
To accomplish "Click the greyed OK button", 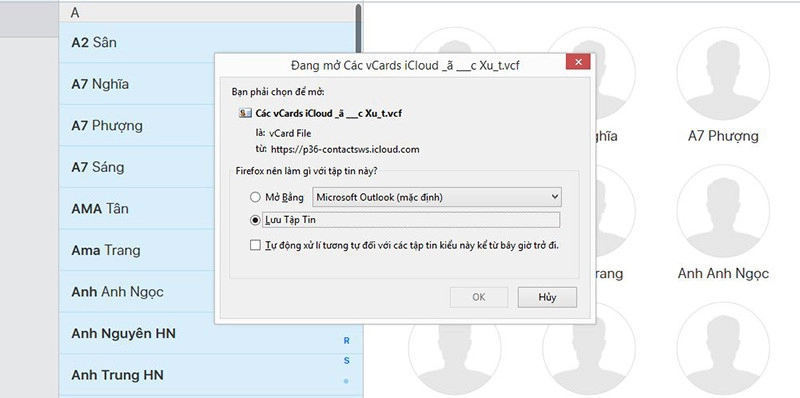I will tap(479, 297).
